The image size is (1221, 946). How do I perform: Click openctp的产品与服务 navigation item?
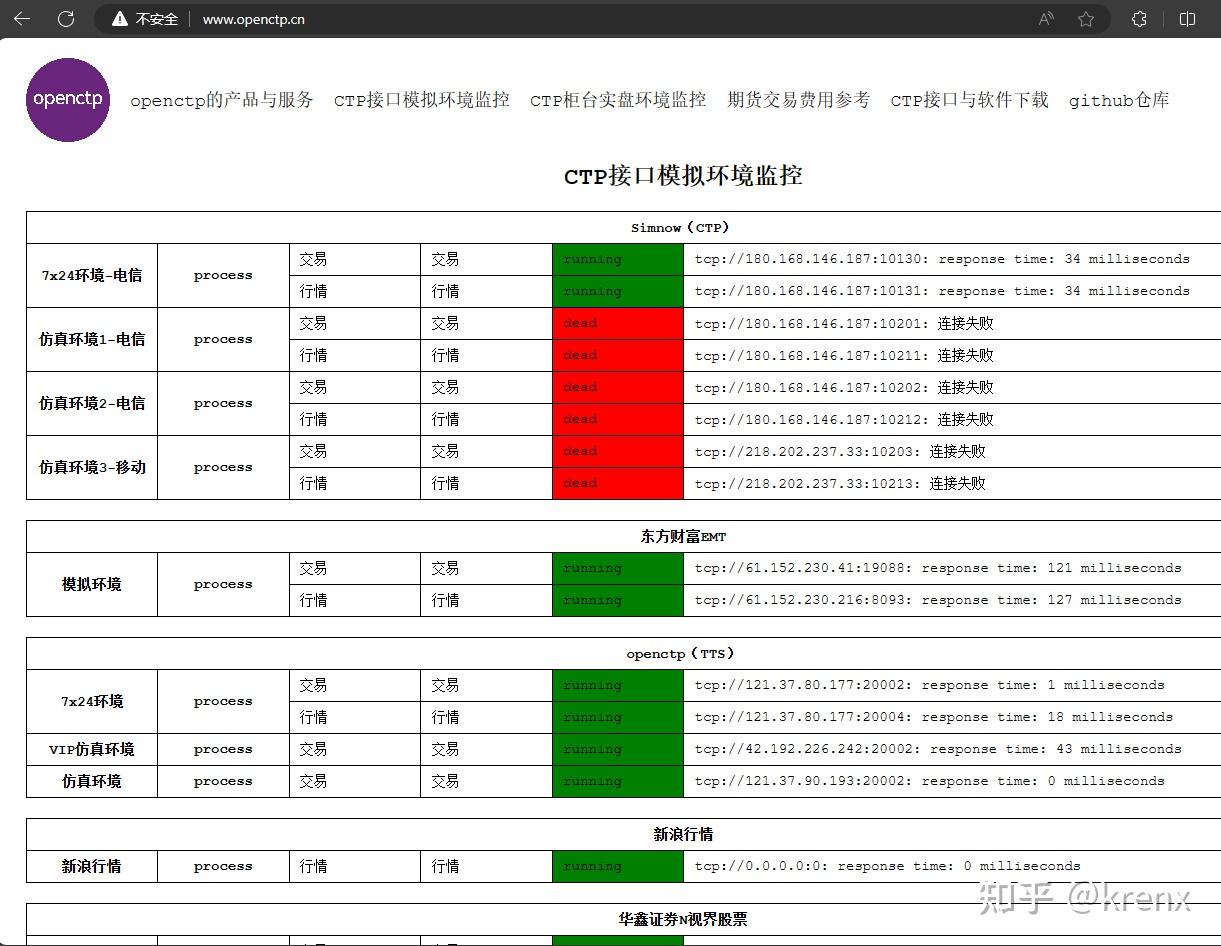click(221, 100)
